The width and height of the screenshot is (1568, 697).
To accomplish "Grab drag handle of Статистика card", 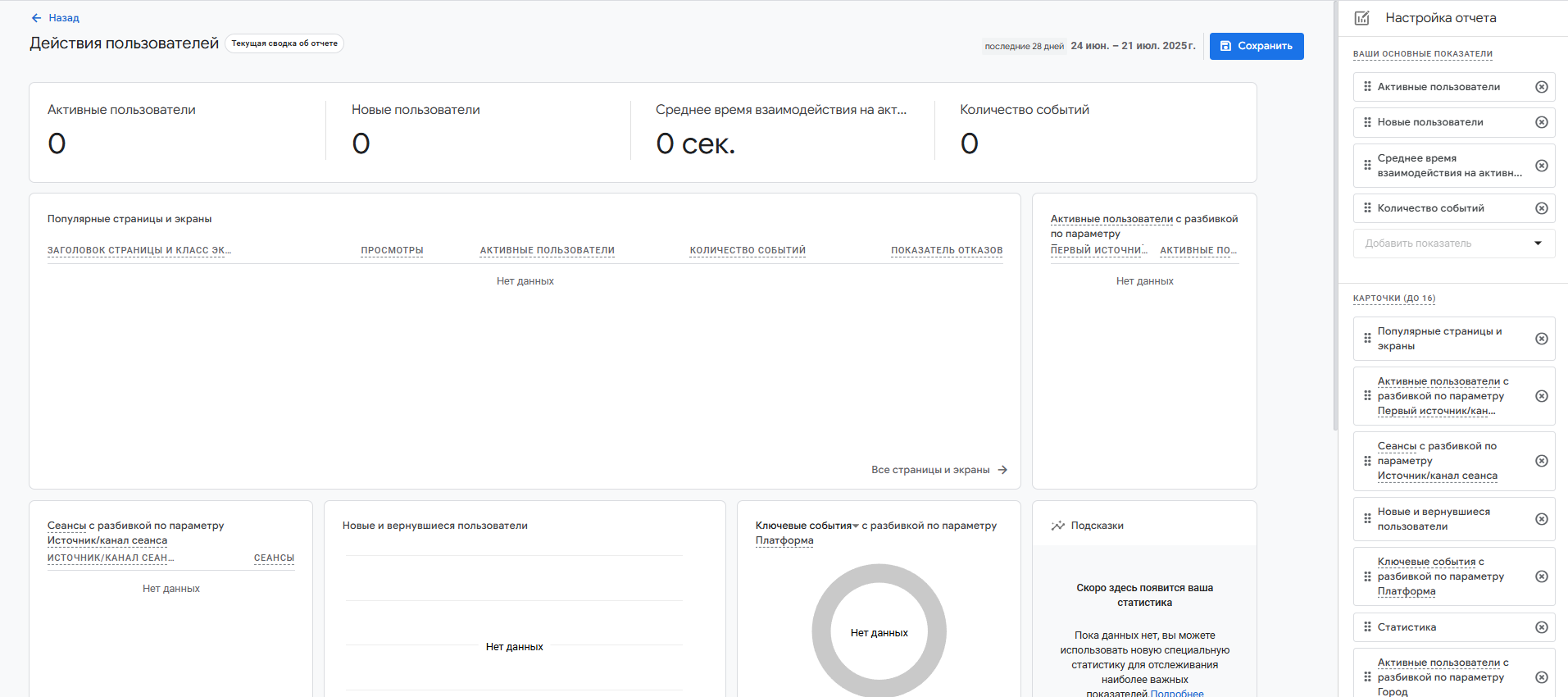I will coord(1367,627).
